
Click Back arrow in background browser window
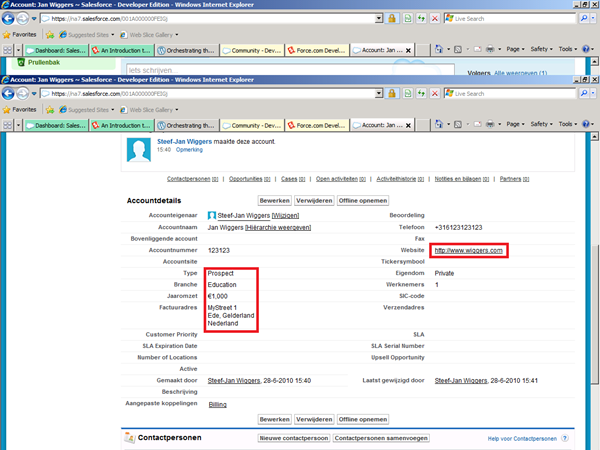[8, 19]
